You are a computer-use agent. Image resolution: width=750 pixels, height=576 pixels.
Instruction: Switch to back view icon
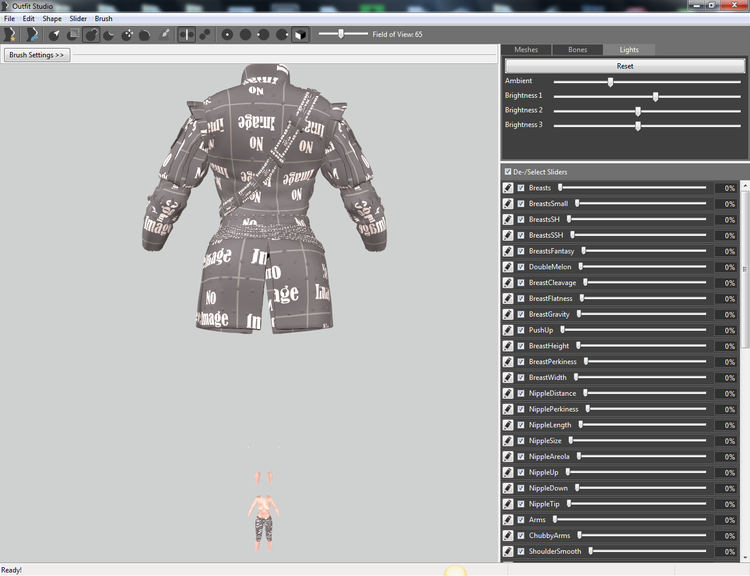pos(245,34)
